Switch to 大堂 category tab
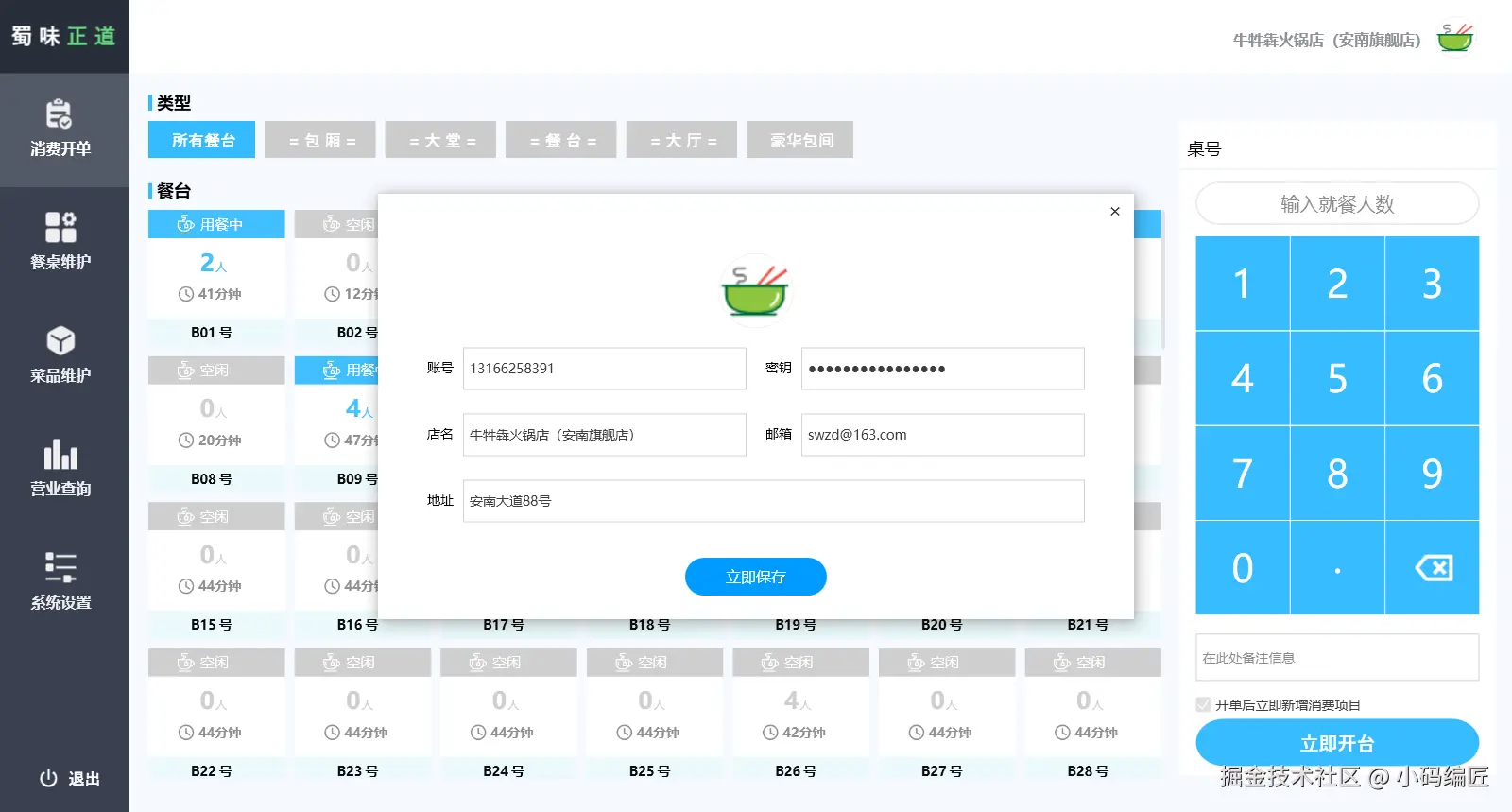The width and height of the screenshot is (1512, 812). 441,140
